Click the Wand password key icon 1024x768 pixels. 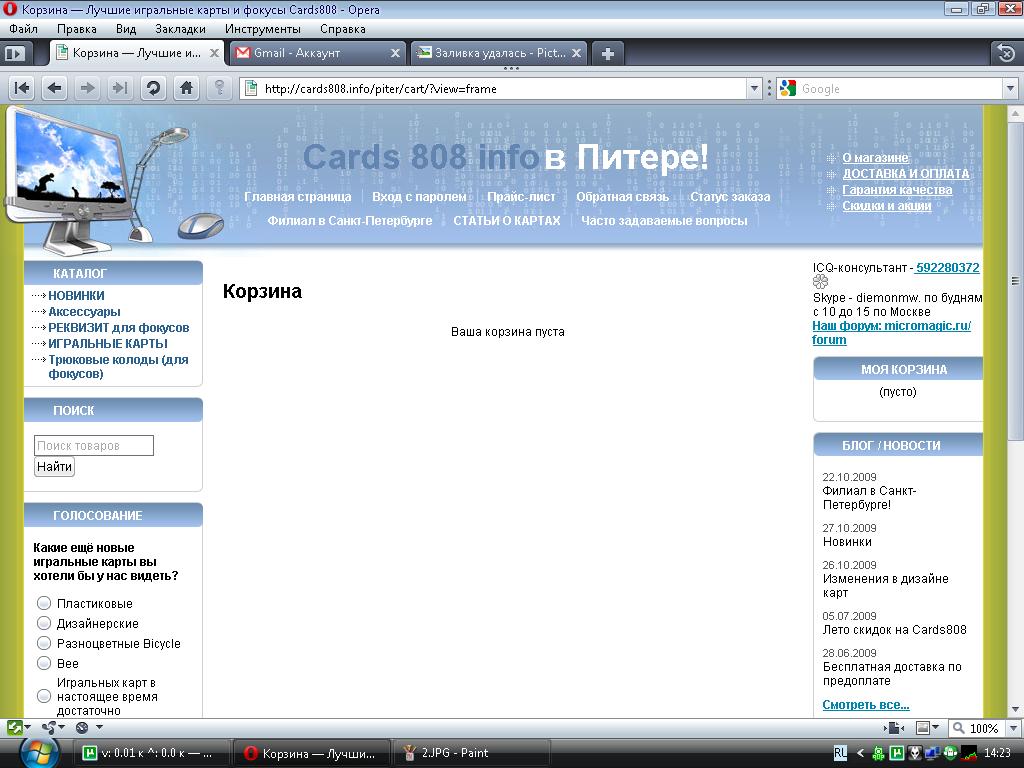click(219, 88)
